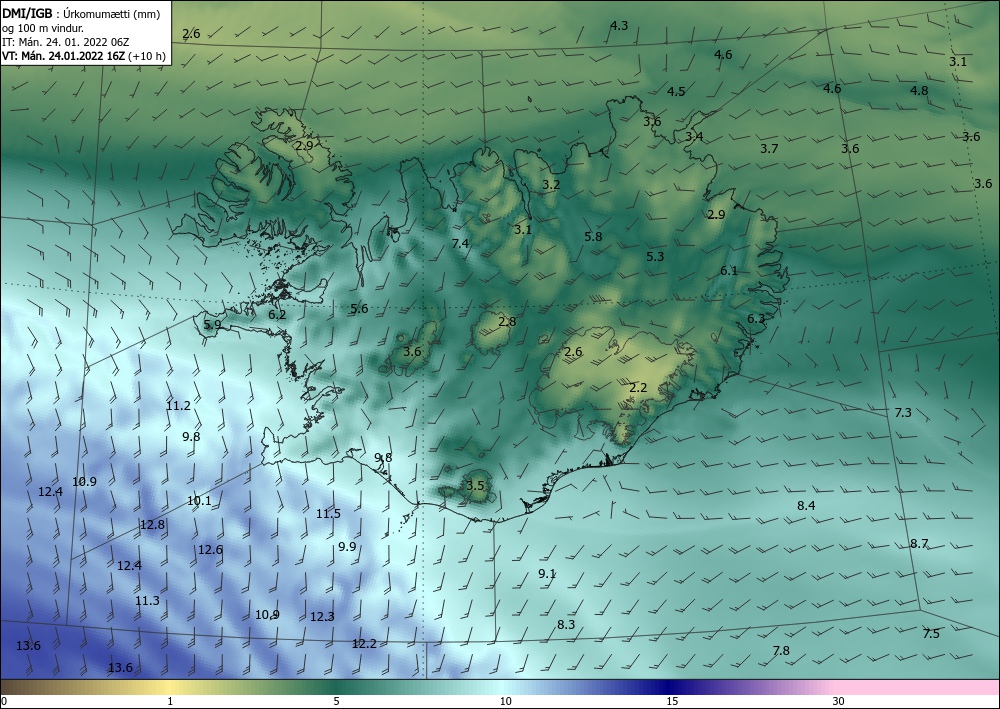Click the 7.5 value label
Viewport: 1000px width, 709px height.
[x=931, y=633]
